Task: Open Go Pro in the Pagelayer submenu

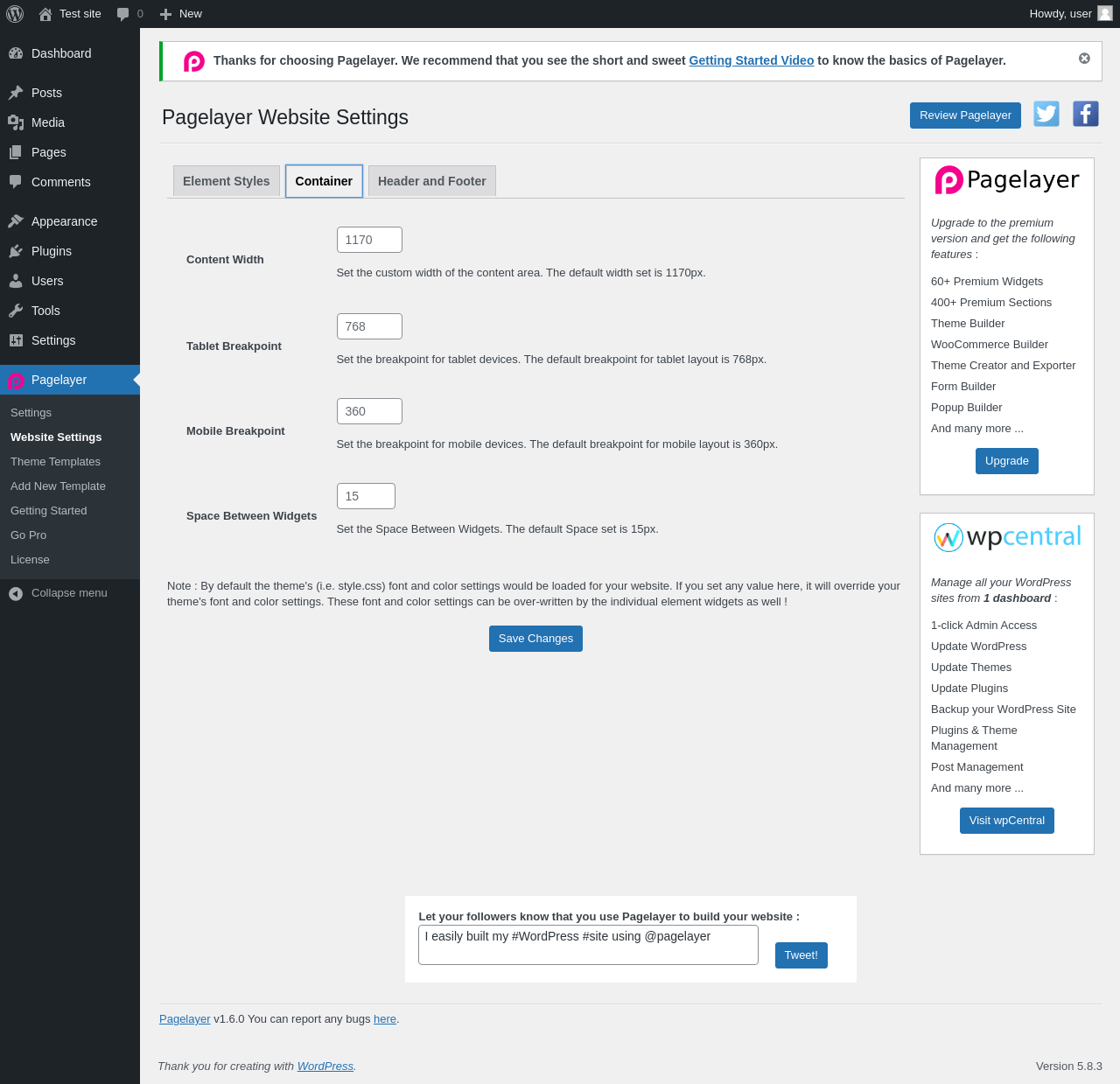Action: (x=28, y=535)
